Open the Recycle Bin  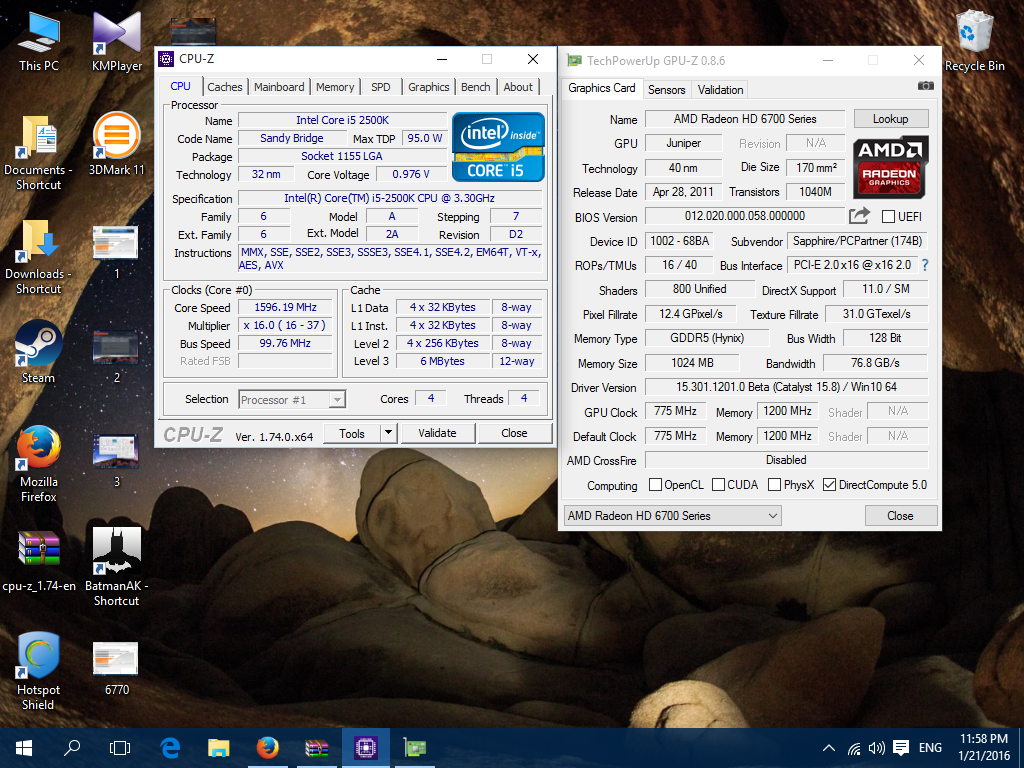pos(974,40)
